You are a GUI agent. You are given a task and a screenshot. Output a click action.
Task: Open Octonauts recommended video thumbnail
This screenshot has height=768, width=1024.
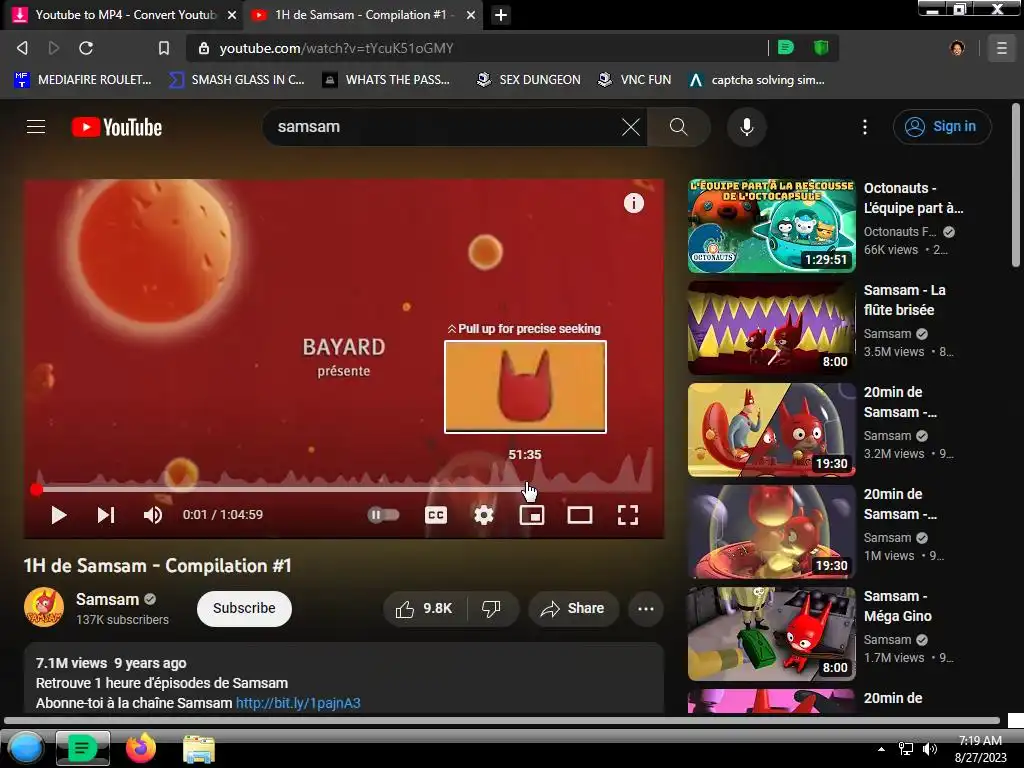tap(771, 226)
